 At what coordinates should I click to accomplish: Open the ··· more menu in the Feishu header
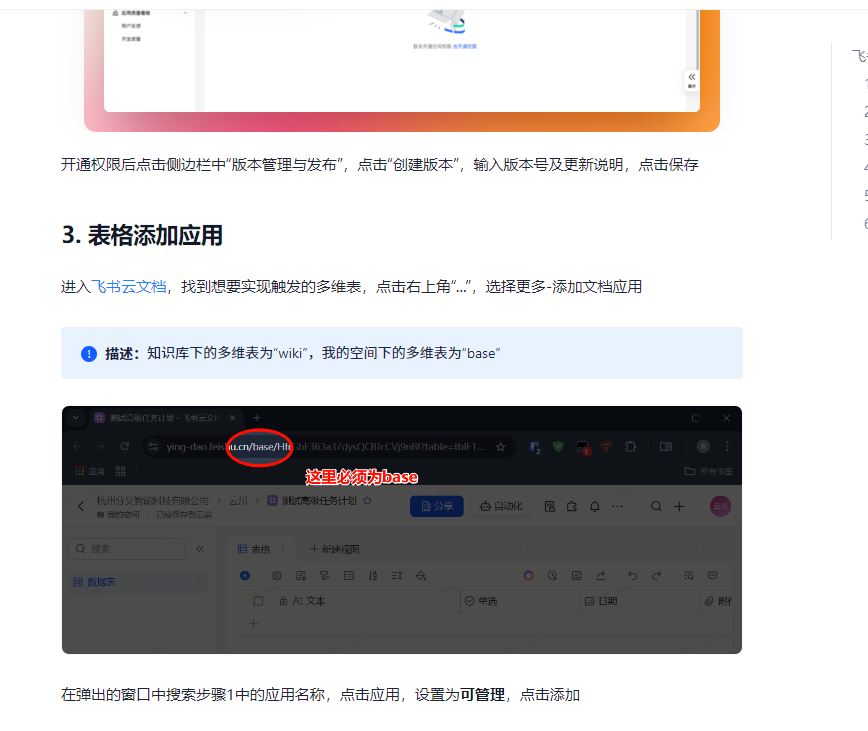click(617, 506)
